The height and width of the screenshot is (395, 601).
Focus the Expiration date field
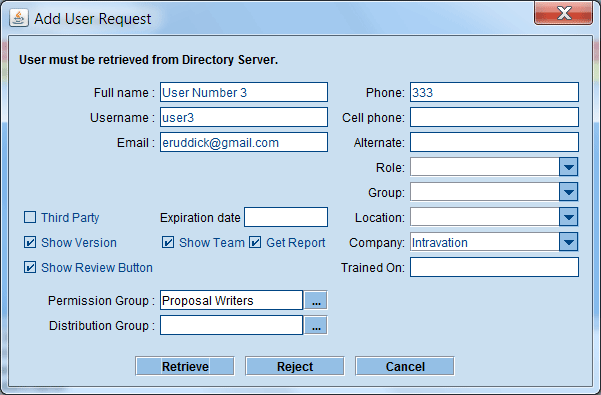[286, 217]
